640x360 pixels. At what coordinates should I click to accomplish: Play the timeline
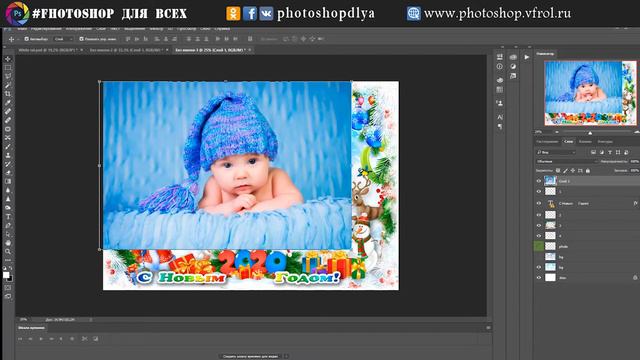[41, 339]
